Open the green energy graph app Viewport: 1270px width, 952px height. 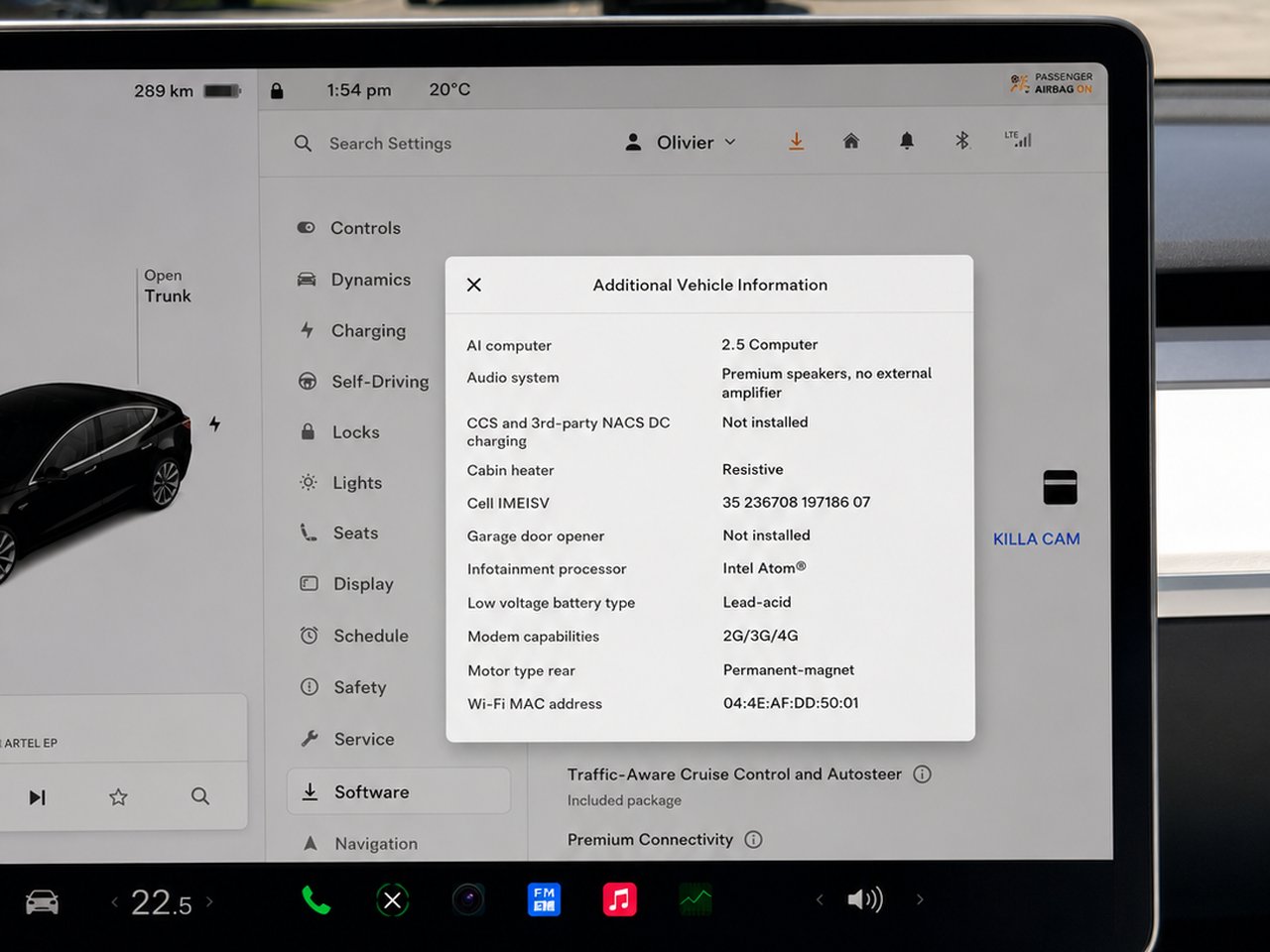pos(696,900)
